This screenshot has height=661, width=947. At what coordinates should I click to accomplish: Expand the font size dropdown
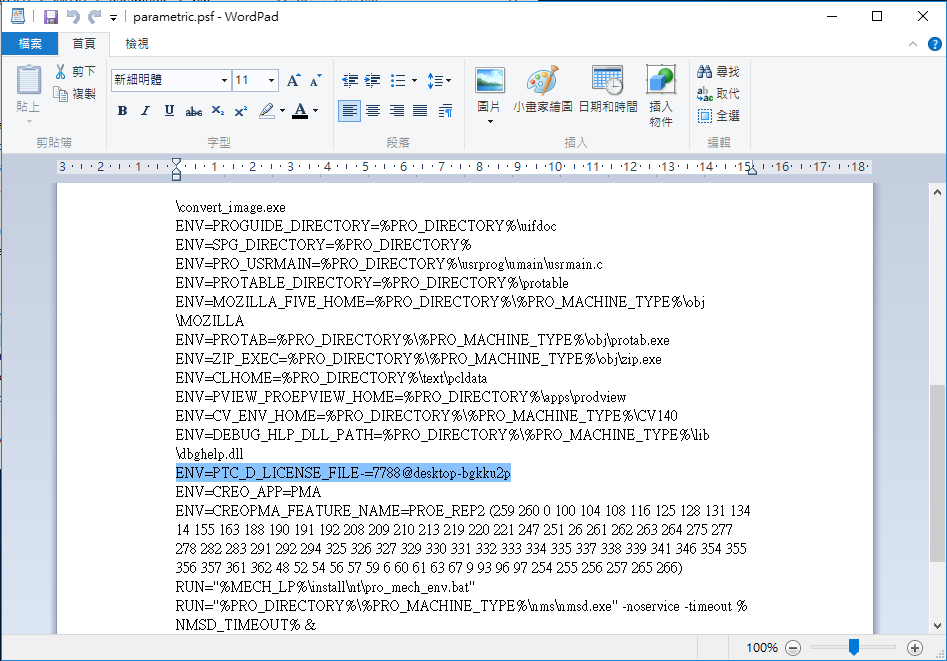click(x=271, y=80)
